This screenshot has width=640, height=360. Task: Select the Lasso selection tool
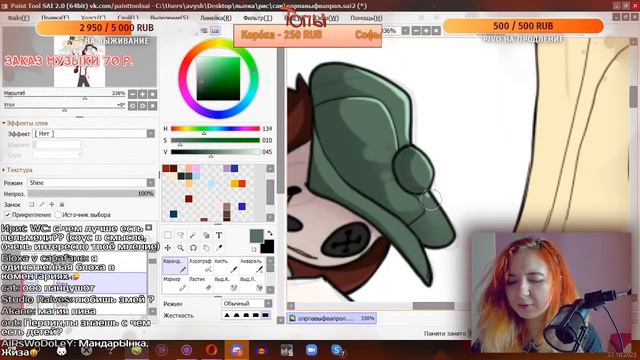[180, 235]
